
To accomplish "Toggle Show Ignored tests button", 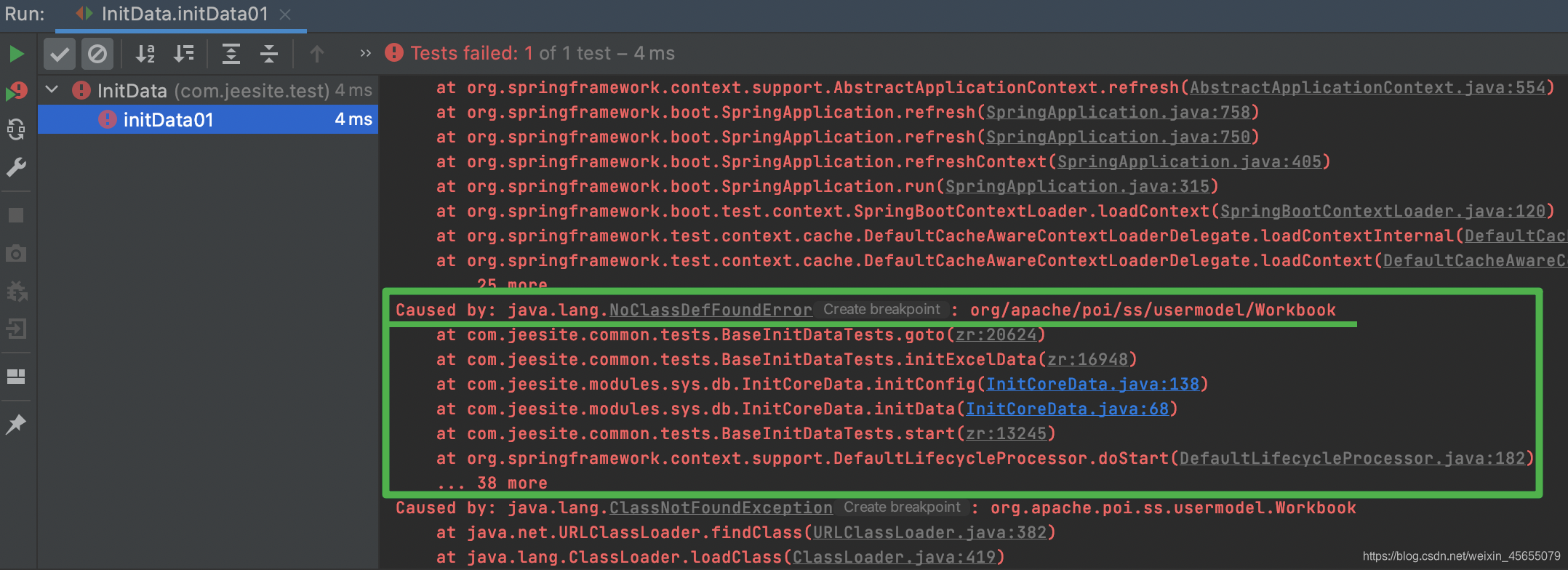I will [97, 54].
